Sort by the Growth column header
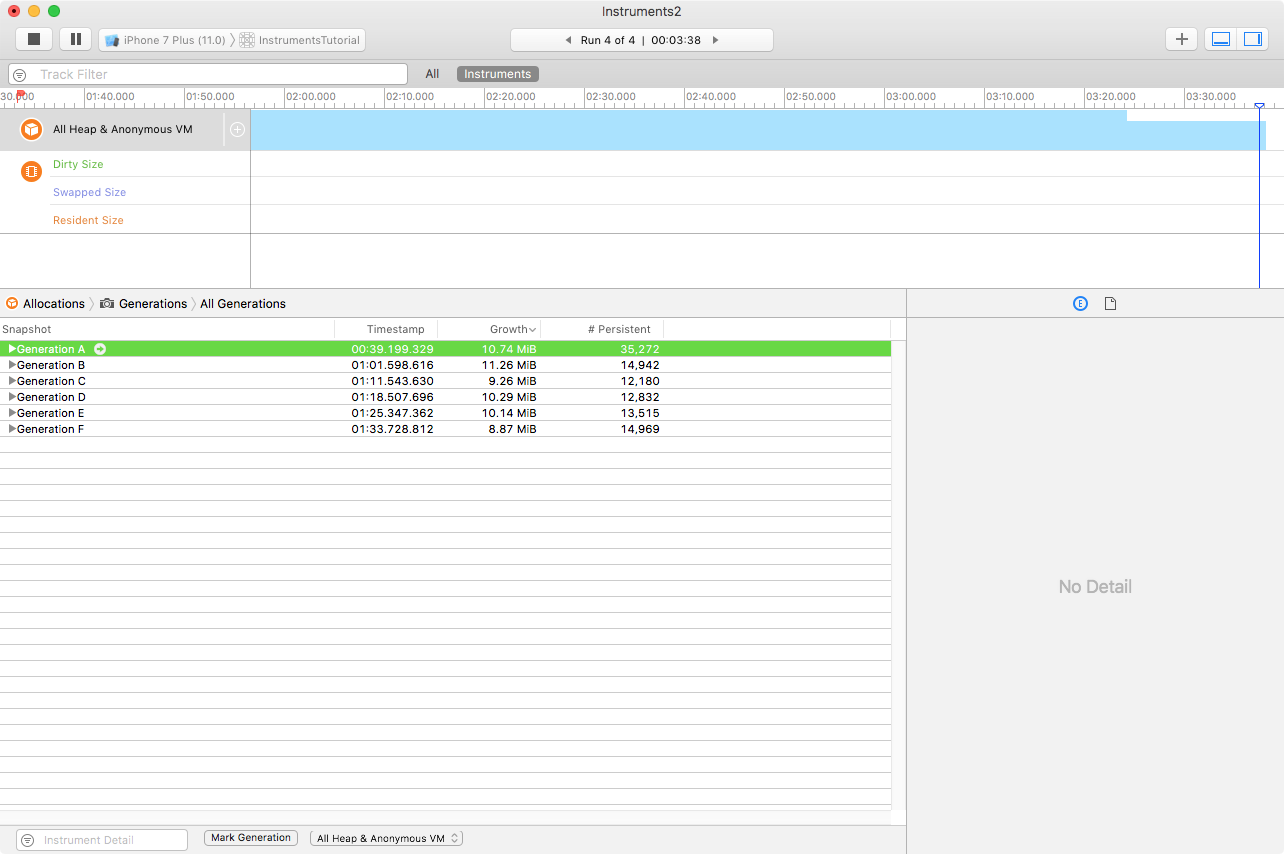 click(489, 329)
